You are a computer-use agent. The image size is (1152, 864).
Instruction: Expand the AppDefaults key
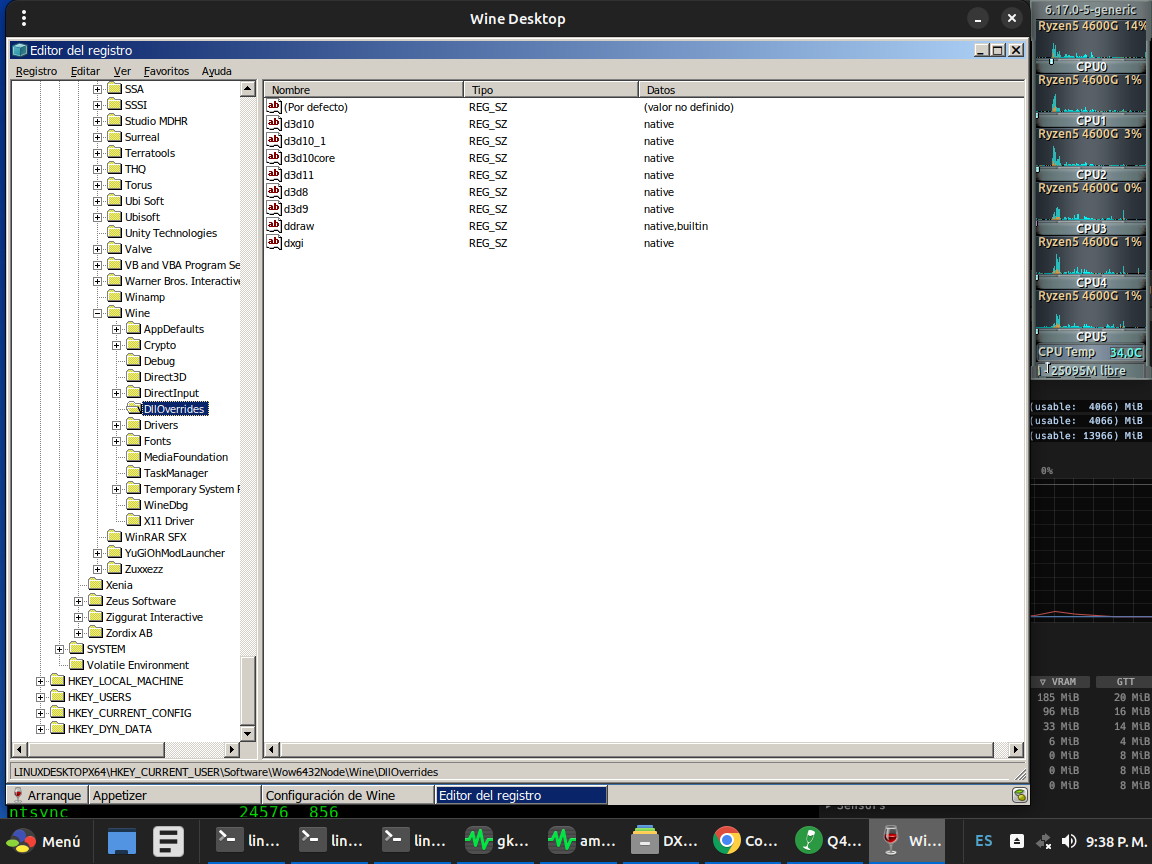[x=116, y=329]
